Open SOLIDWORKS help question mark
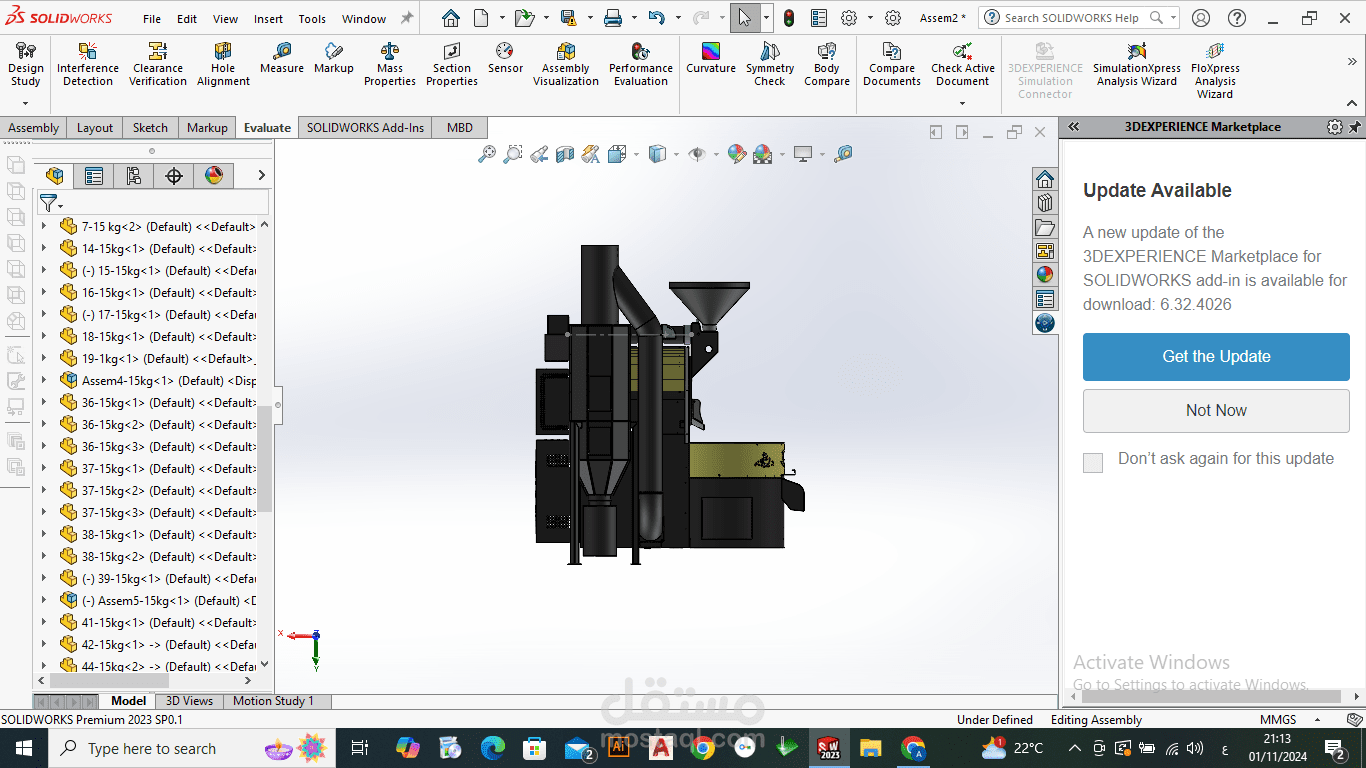The width and height of the screenshot is (1366, 768). click(1237, 18)
